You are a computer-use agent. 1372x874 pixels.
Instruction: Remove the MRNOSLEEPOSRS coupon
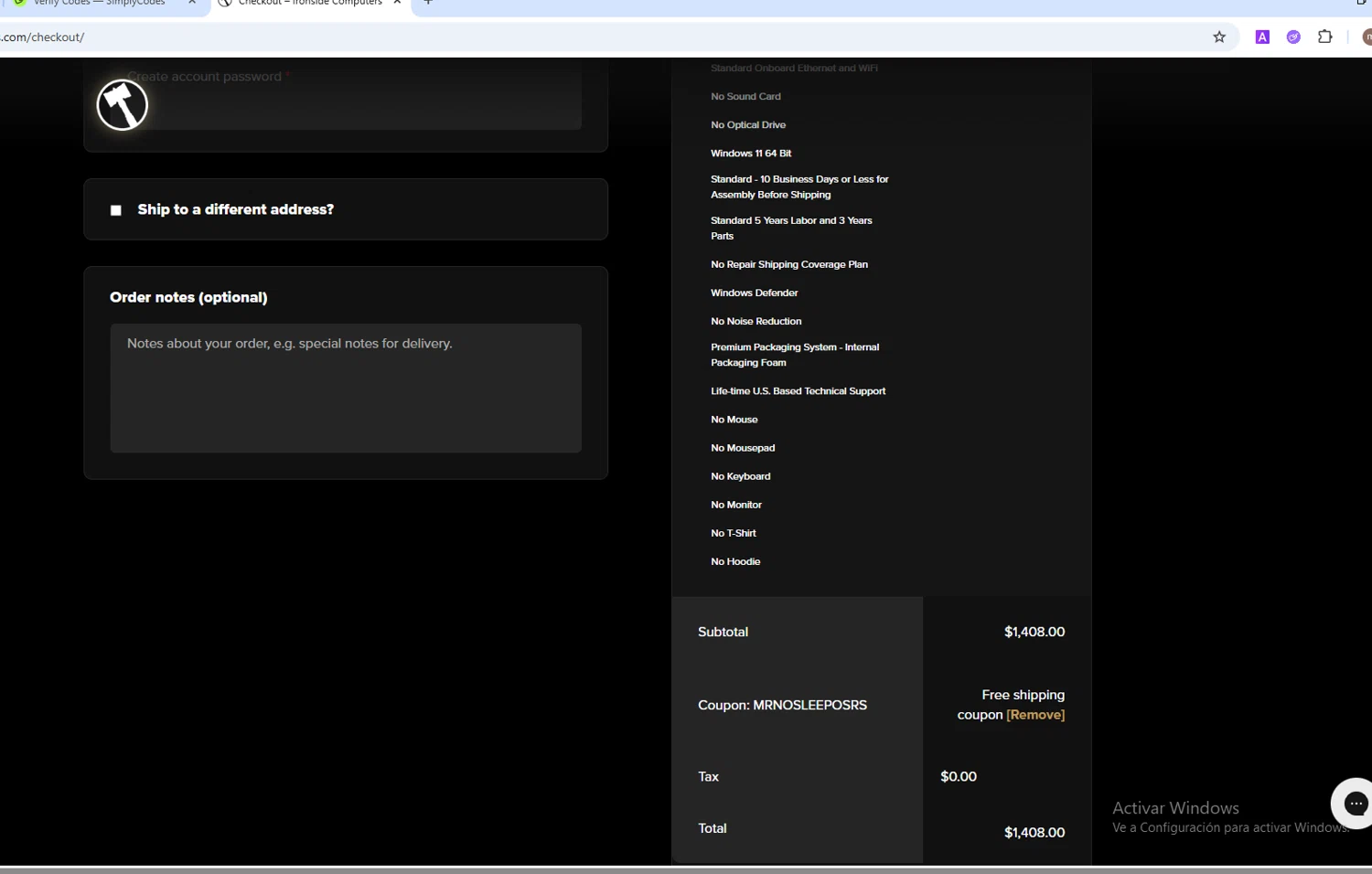pos(1035,715)
